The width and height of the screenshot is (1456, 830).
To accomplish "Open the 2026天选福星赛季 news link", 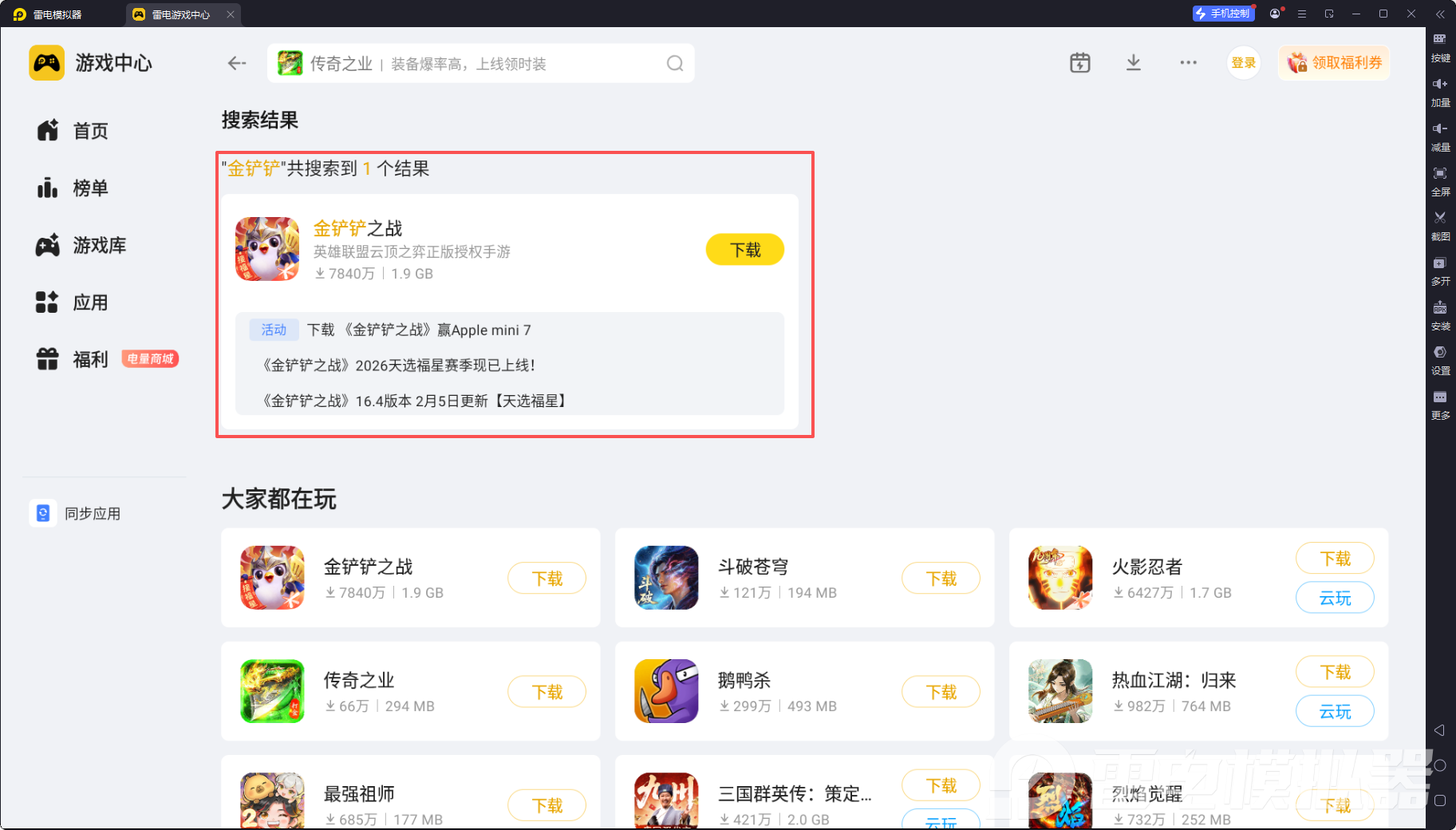I will tap(399, 366).
